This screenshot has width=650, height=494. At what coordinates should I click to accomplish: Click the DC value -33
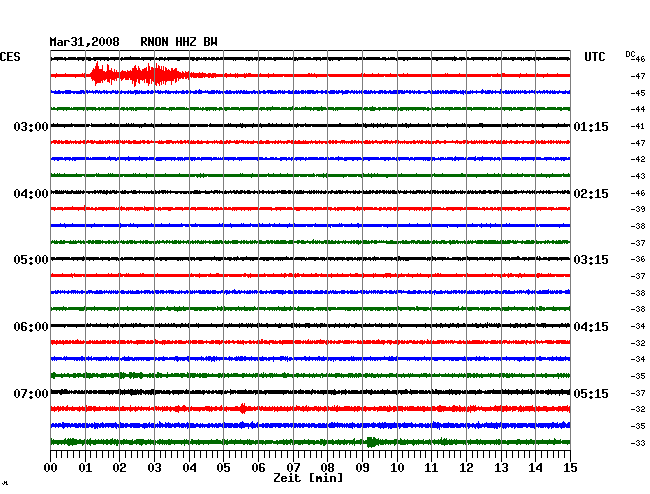(638, 443)
